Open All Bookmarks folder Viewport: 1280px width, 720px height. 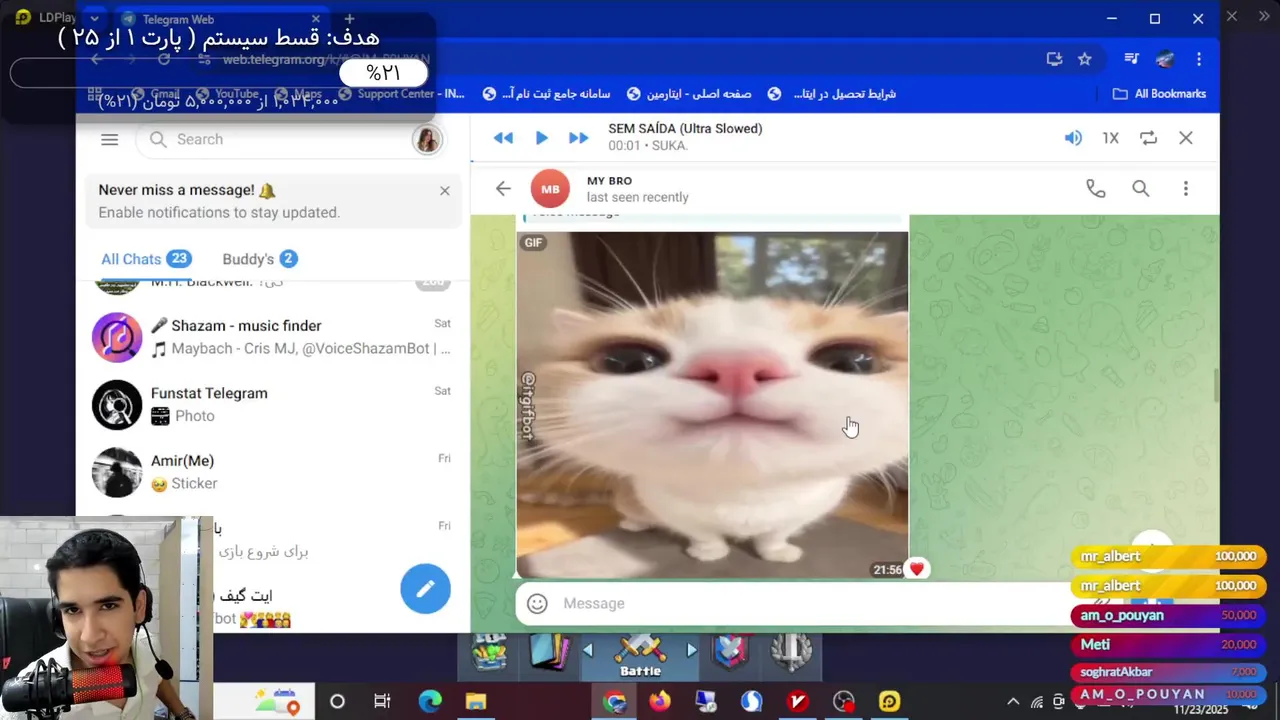[1160, 94]
